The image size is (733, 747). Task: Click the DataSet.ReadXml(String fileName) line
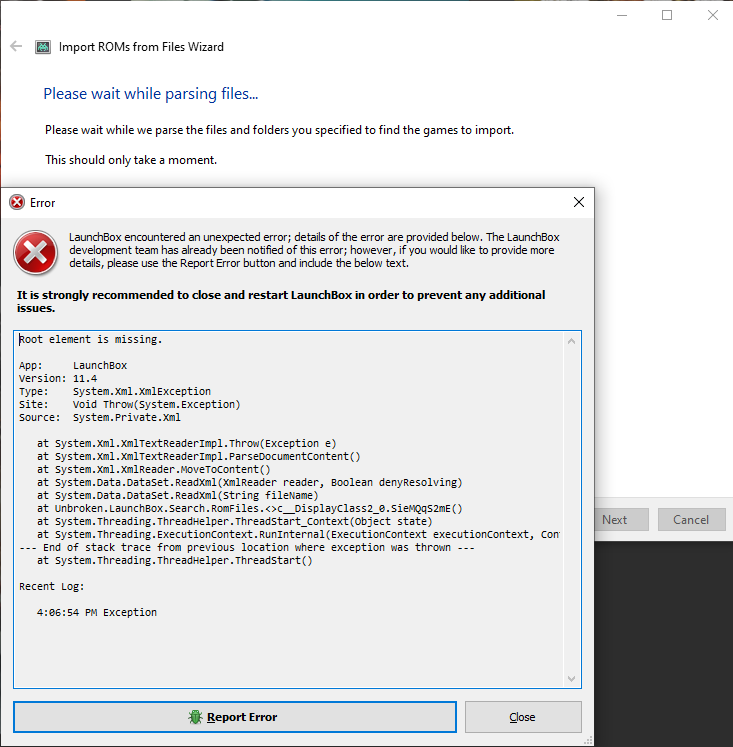[178, 495]
